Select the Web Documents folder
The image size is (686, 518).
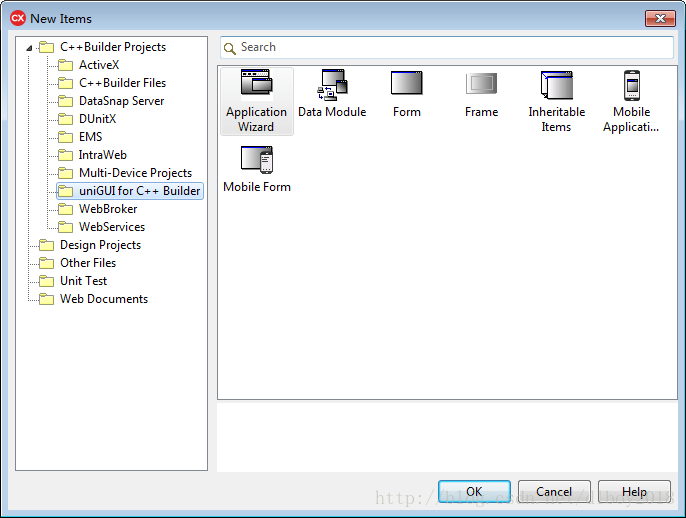tap(104, 299)
